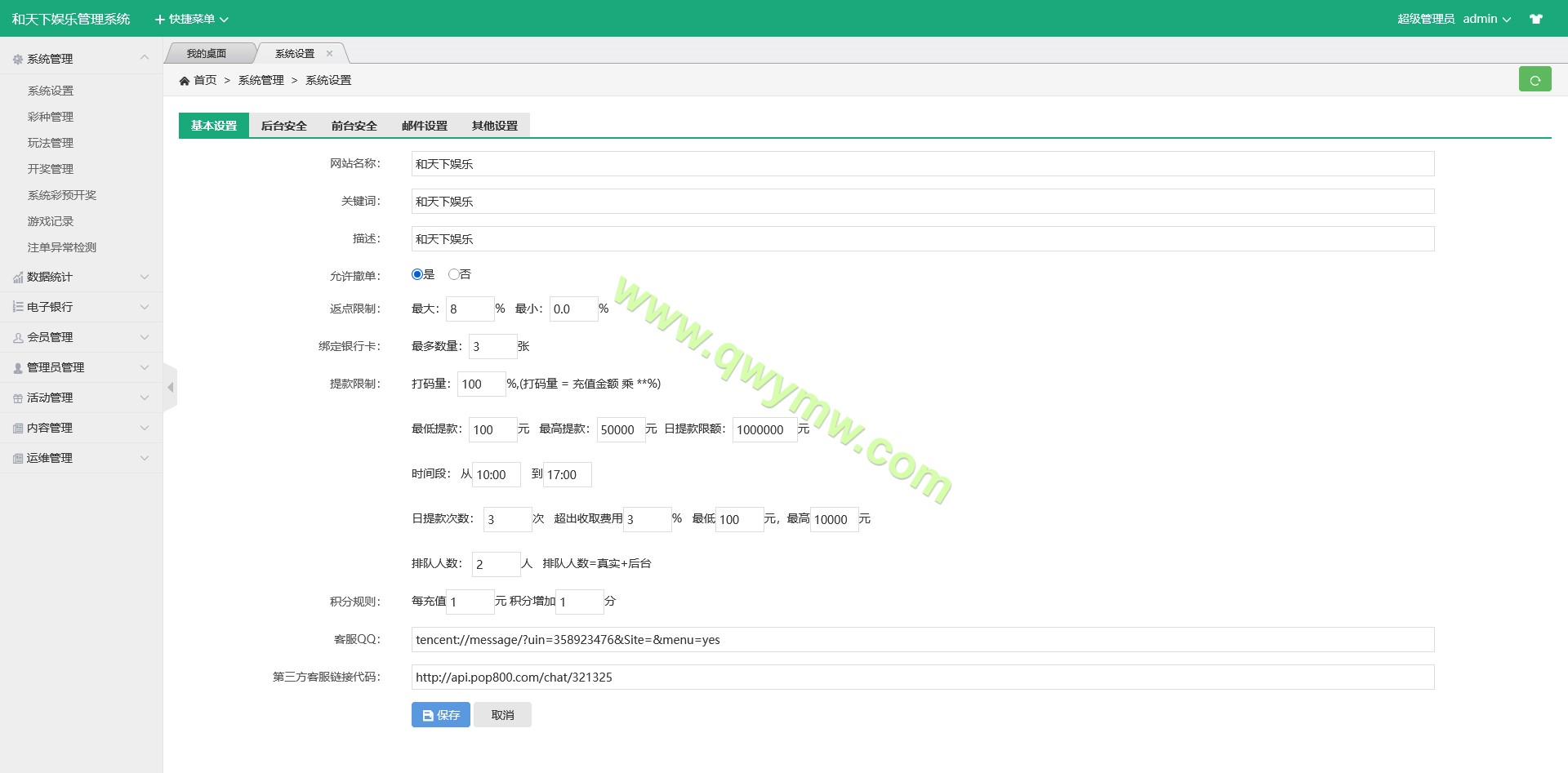The image size is (1568, 773).
Task: Switch to the 邮件设置 tab
Action: tap(424, 126)
